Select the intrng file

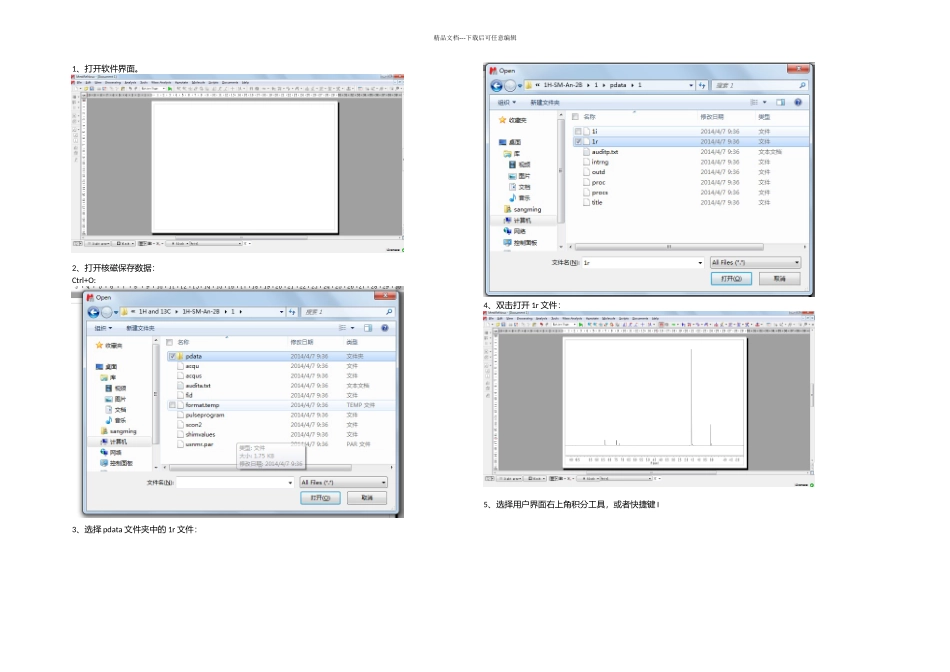click(x=600, y=162)
